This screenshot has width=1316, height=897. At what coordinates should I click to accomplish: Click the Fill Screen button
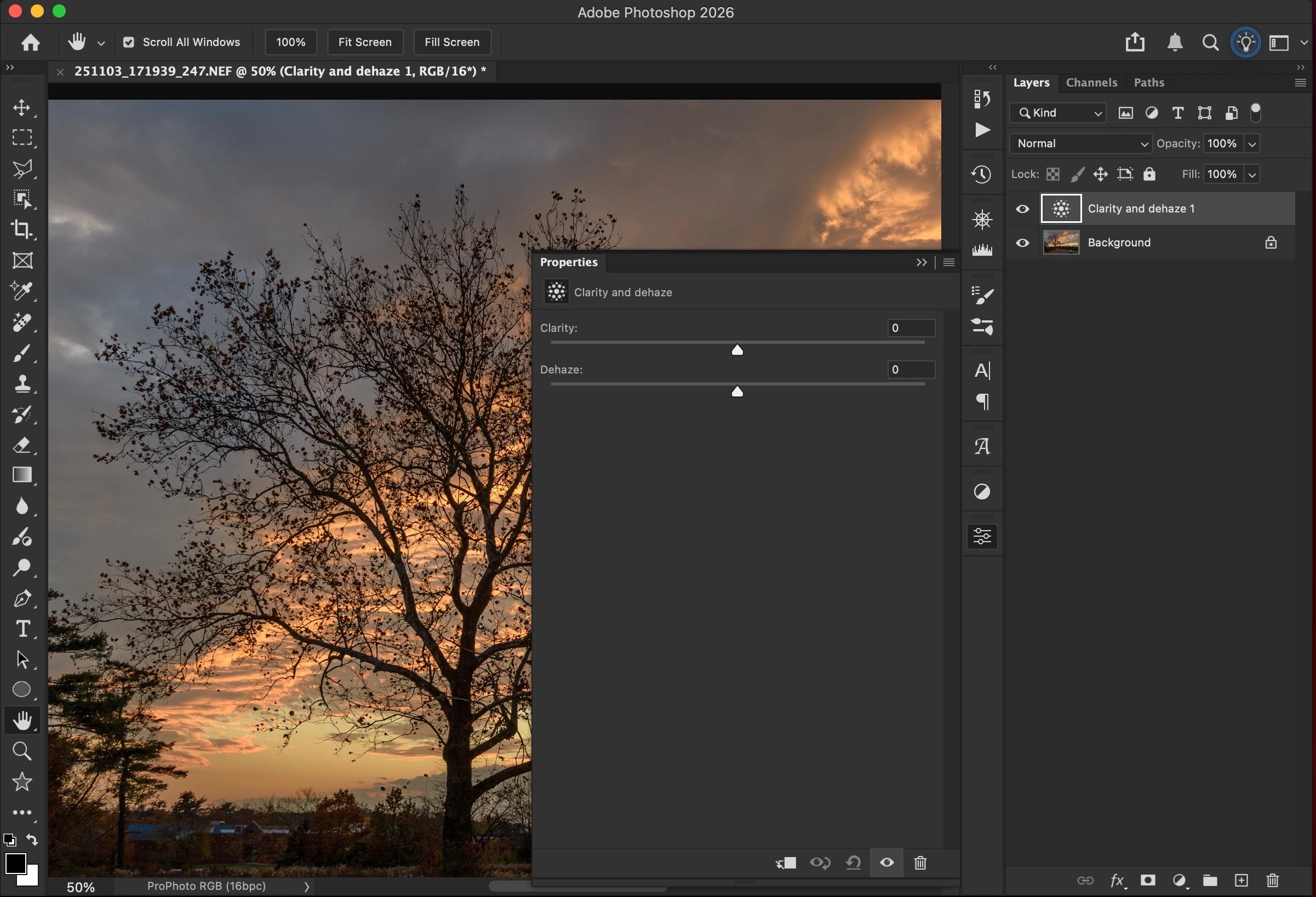click(x=451, y=43)
